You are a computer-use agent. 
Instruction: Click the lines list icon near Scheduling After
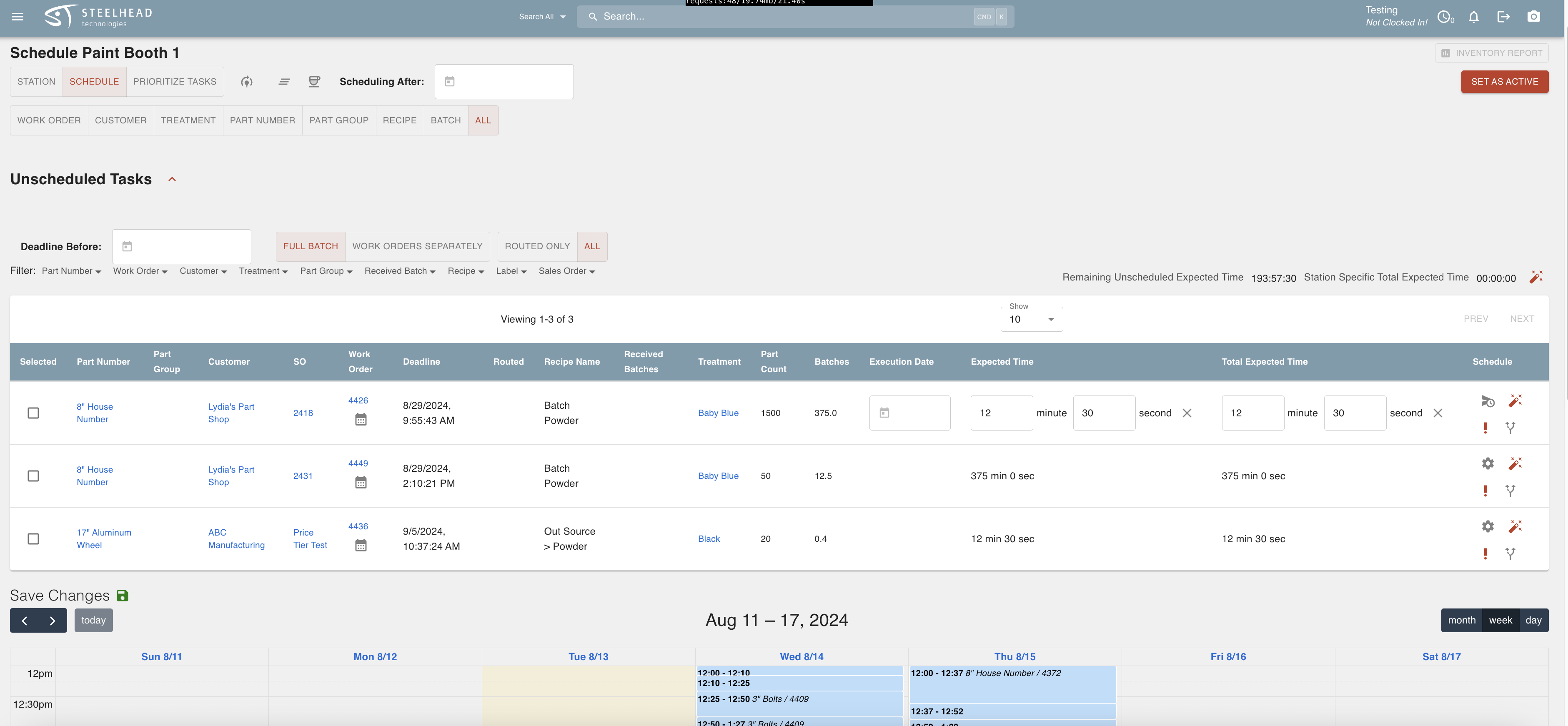tap(284, 82)
